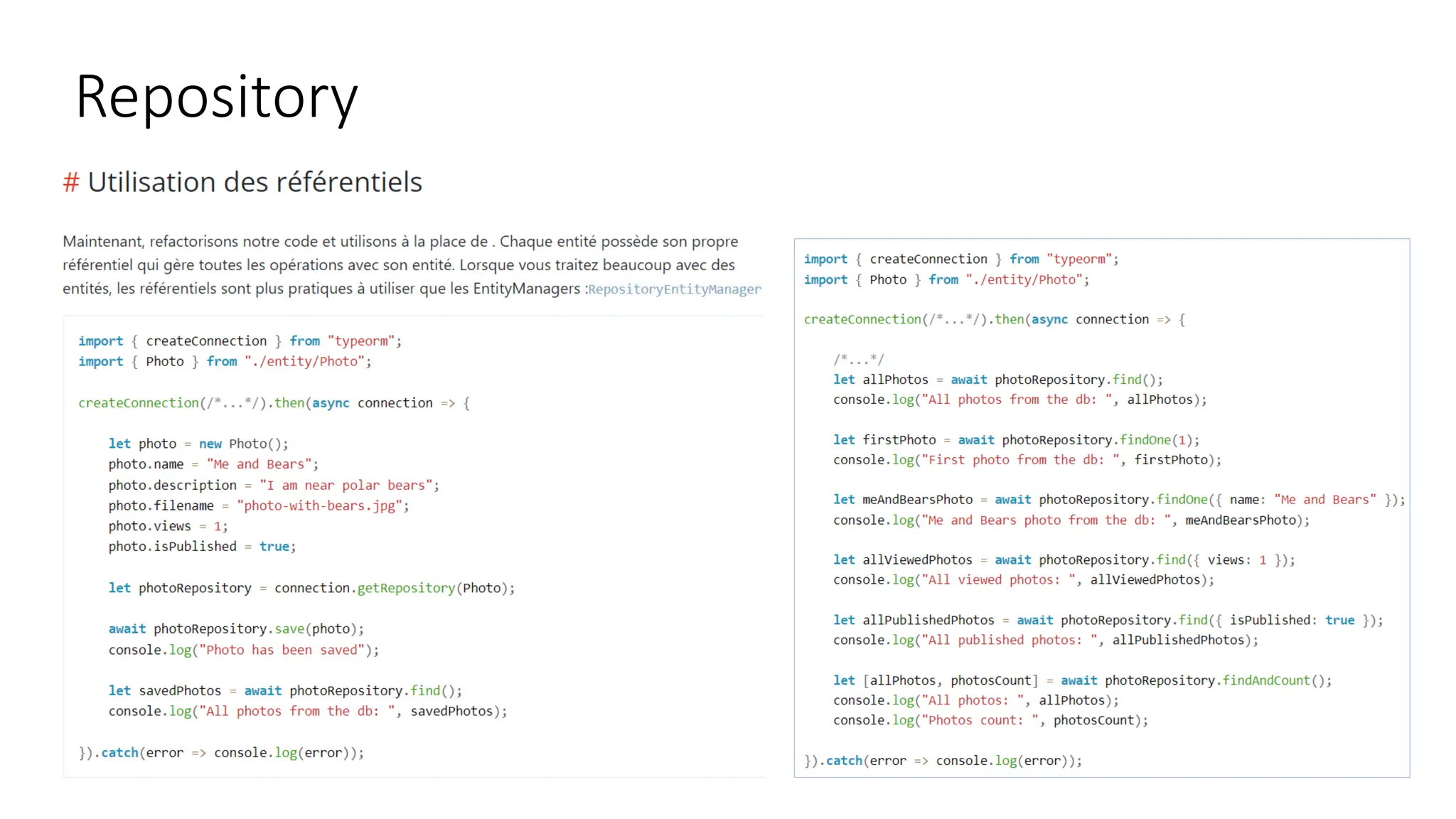Click console.log First photo from the db line
The height and width of the screenshot is (819, 1456).
(x=1027, y=461)
